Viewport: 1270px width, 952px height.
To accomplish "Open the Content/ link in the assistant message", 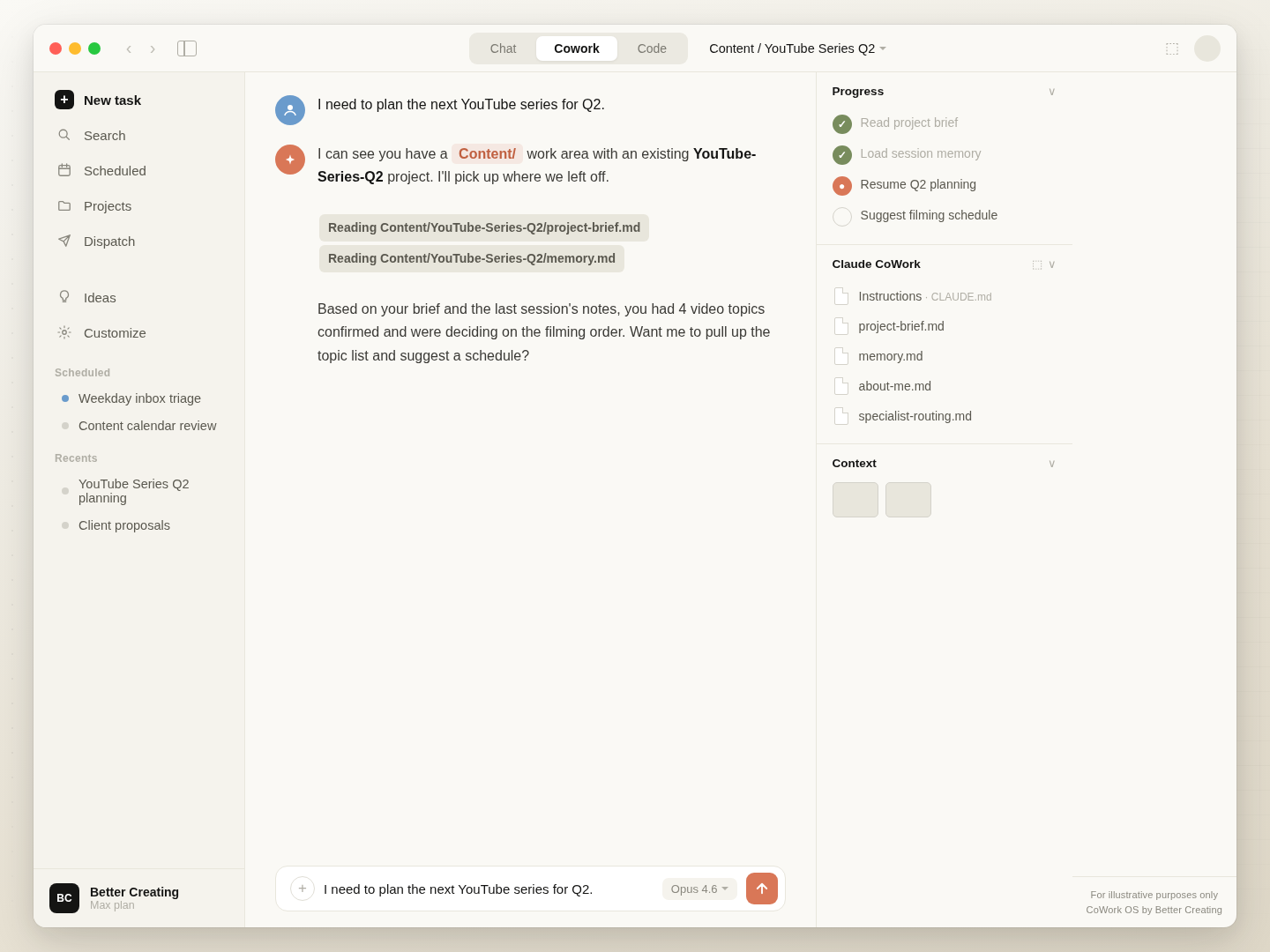I will pos(487,153).
